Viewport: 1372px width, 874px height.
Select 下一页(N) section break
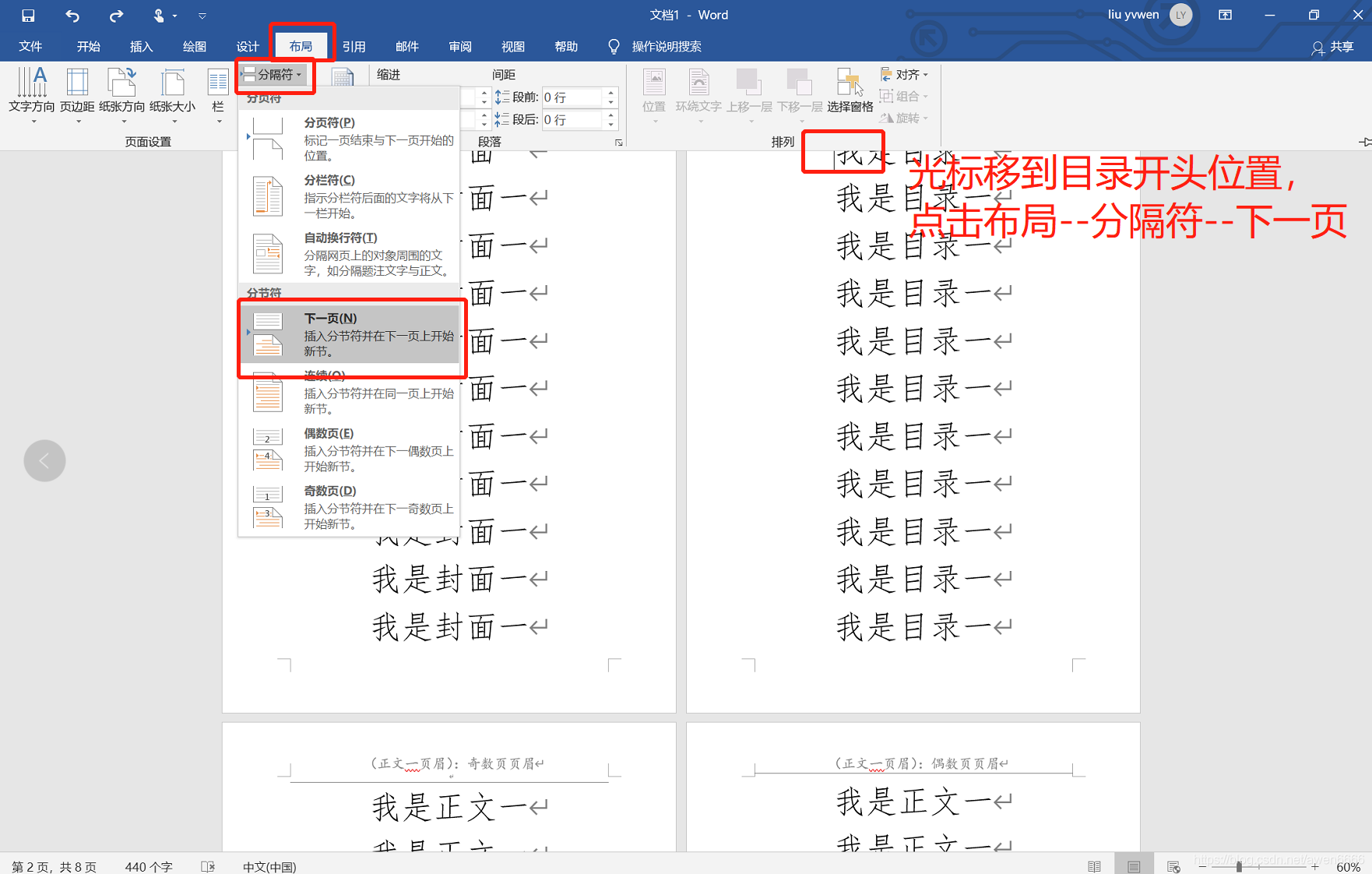[x=350, y=335]
